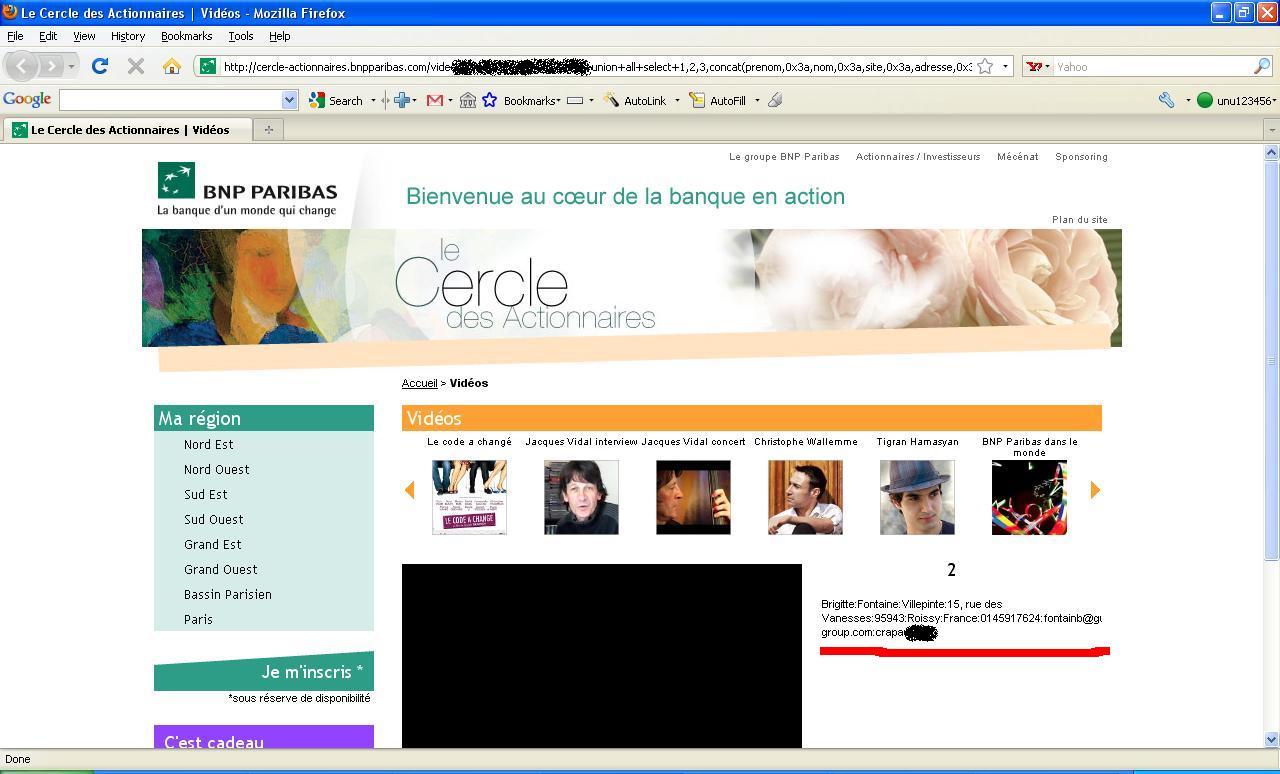Open the history dropdown next to Forward button

pos(71,67)
